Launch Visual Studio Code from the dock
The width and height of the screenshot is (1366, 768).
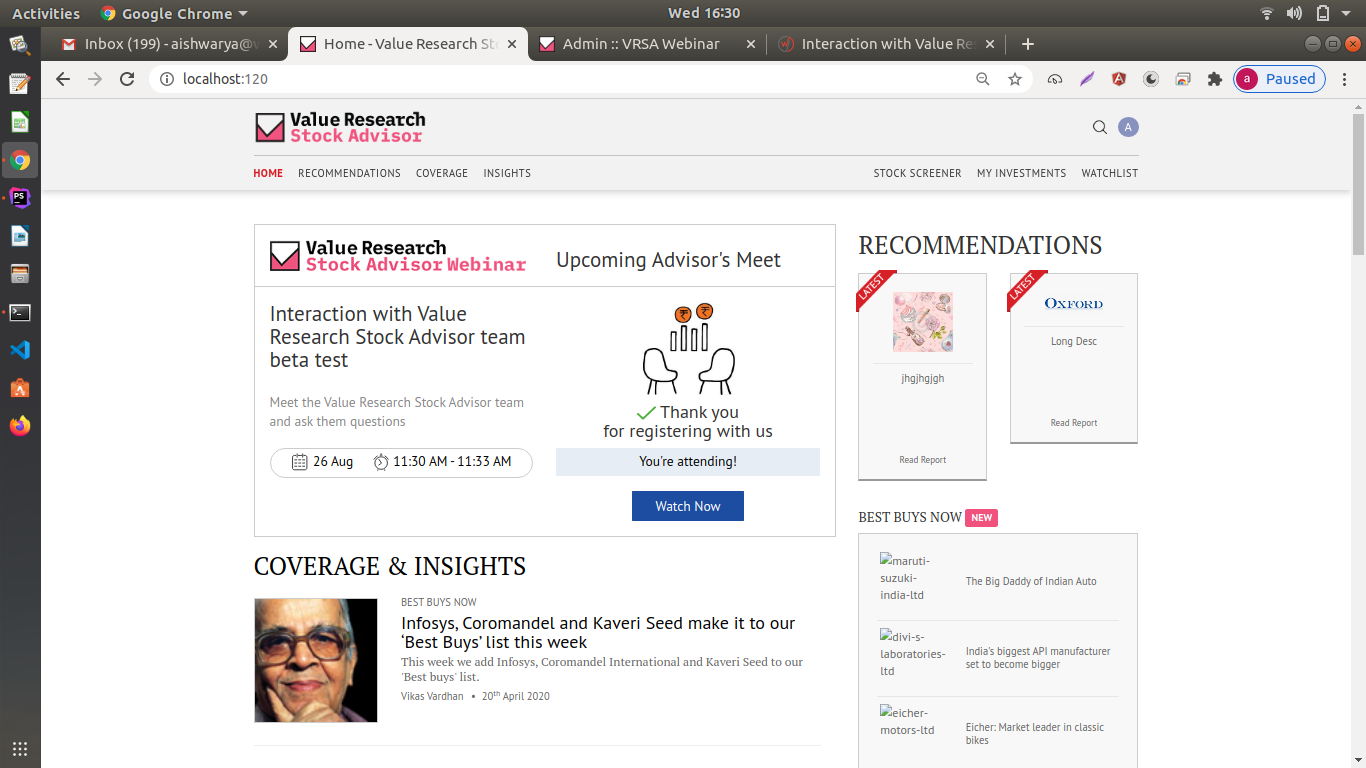point(20,350)
